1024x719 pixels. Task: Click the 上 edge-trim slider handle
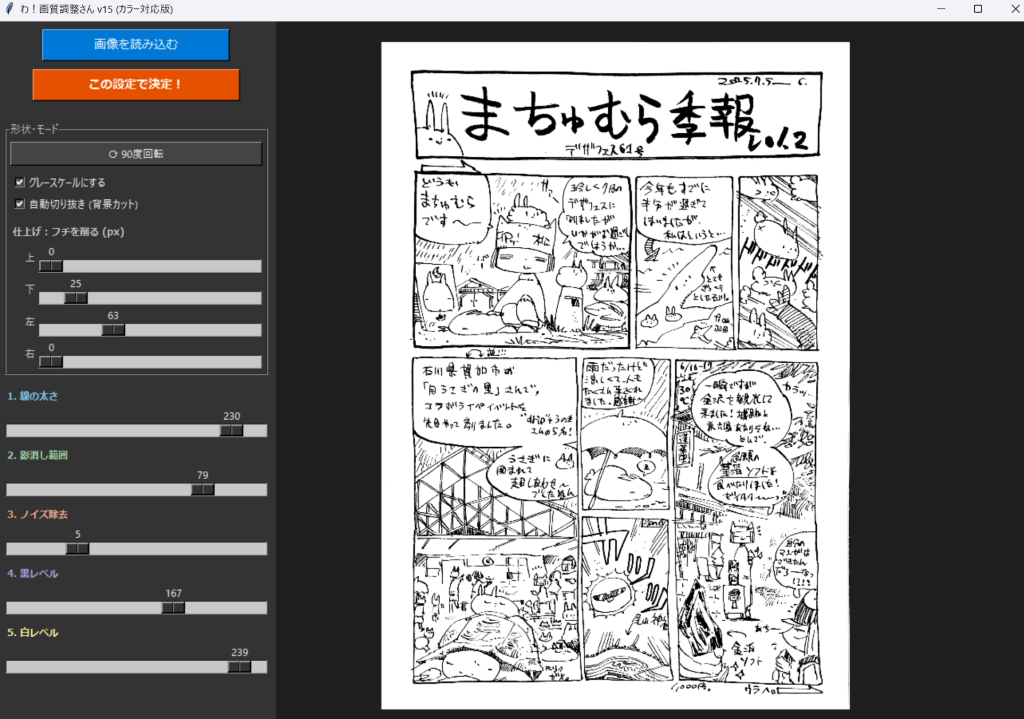coord(50,266)
